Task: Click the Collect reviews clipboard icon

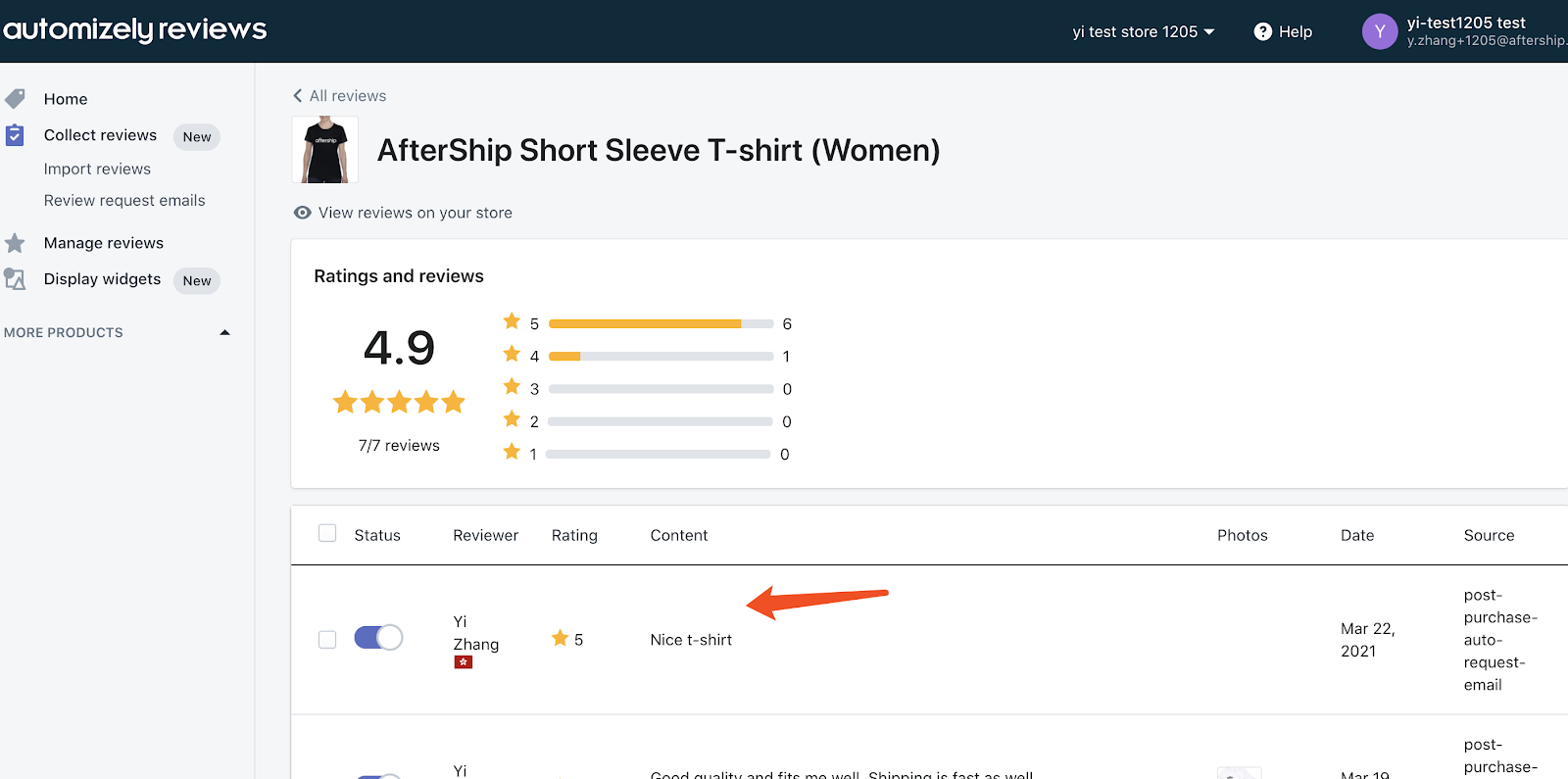Action: pos(15,135)
